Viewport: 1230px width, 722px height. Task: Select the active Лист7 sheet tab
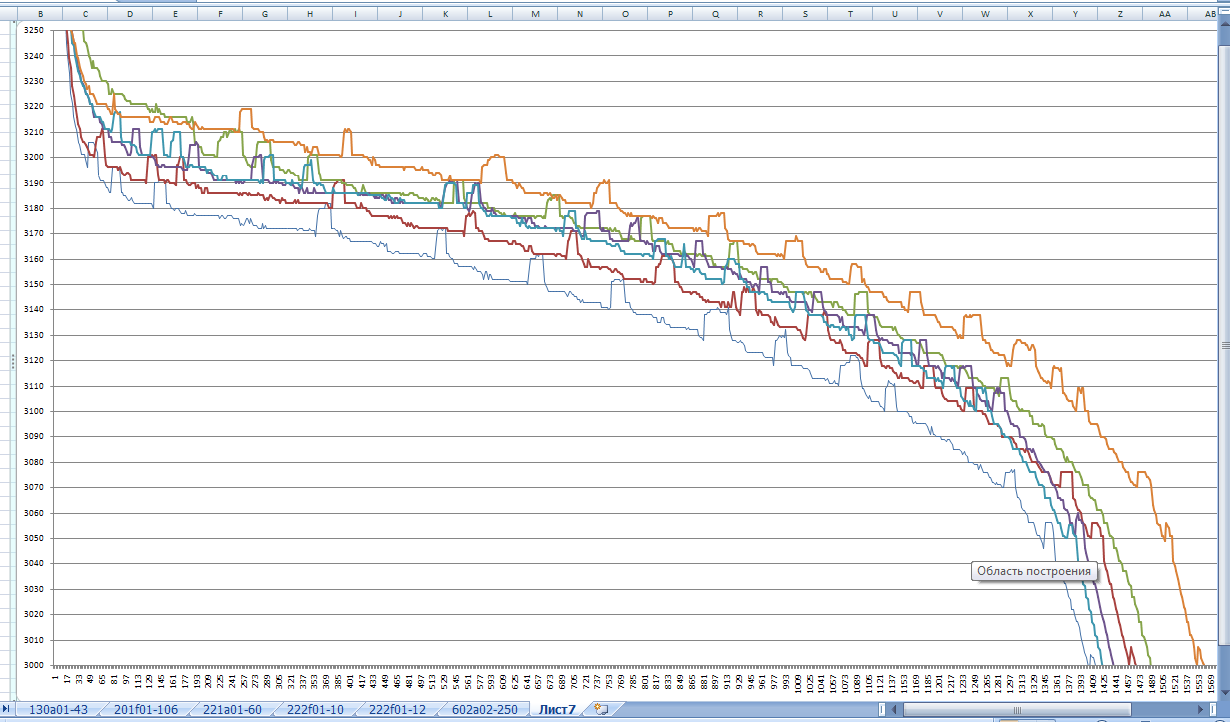[x=557, y=710]
